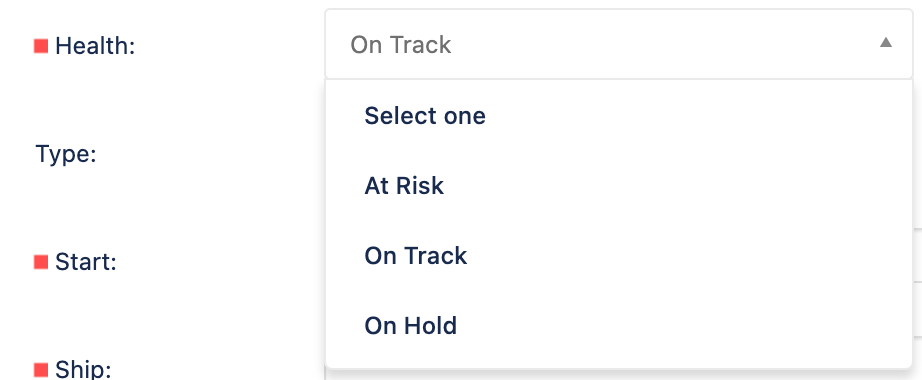Click the Start field edge right of the list

(x=917, y=262)
